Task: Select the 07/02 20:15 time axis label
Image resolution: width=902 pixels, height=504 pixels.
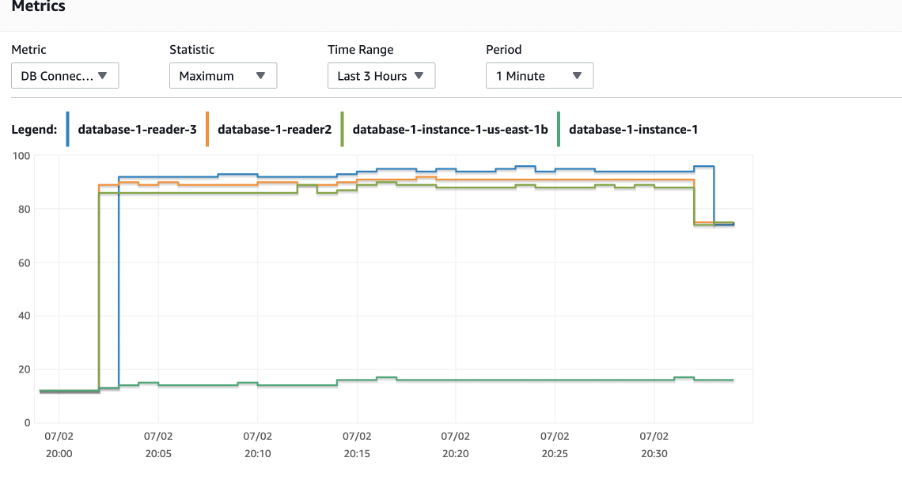Action: click(357, 445)
